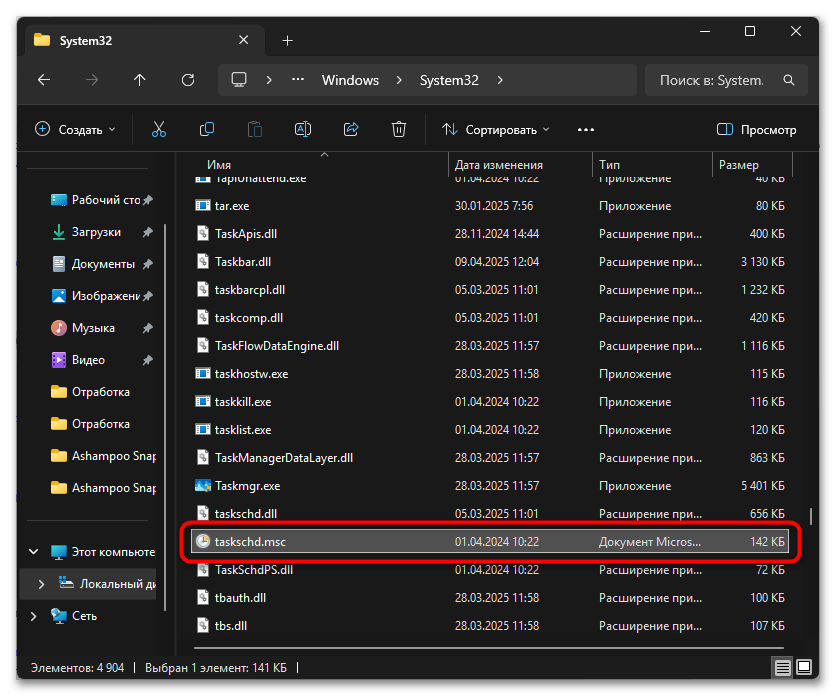Open the Сортировать dropdown menu
The height and width of the screenshot is (696, 836).
(495, 130)
